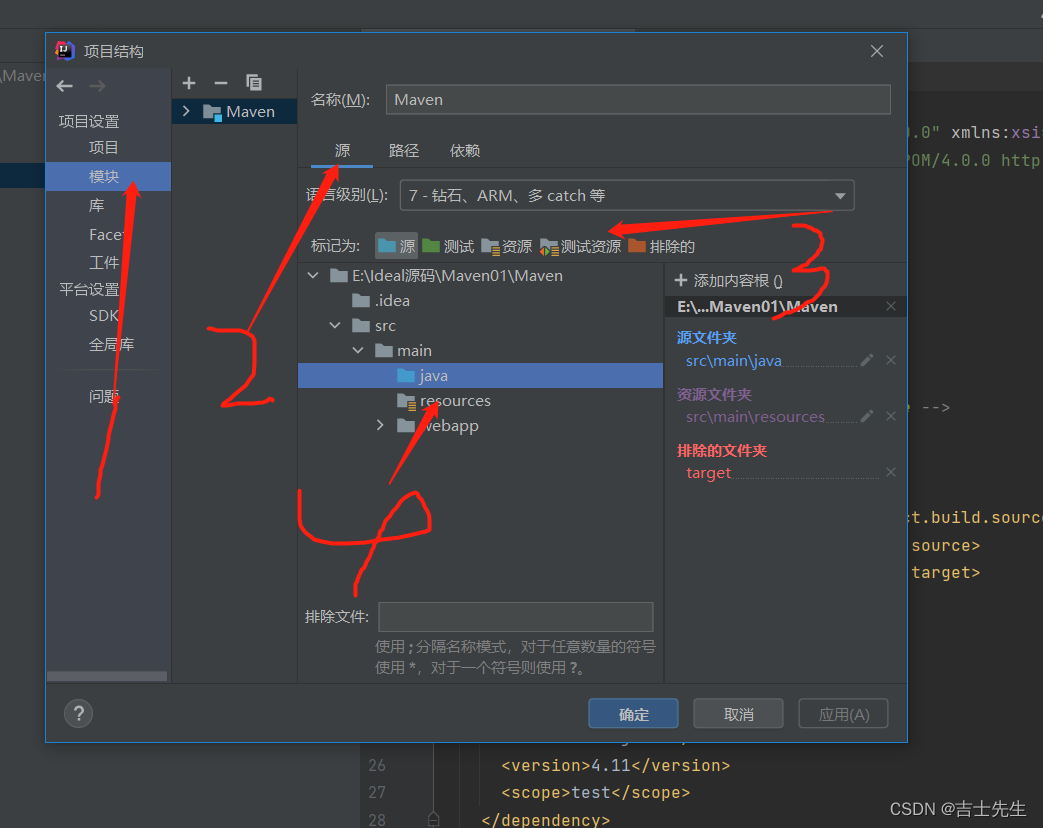Expand the Maven module node
The width and height of the screenshot is (1043, 828).
[x=186, y=111]
